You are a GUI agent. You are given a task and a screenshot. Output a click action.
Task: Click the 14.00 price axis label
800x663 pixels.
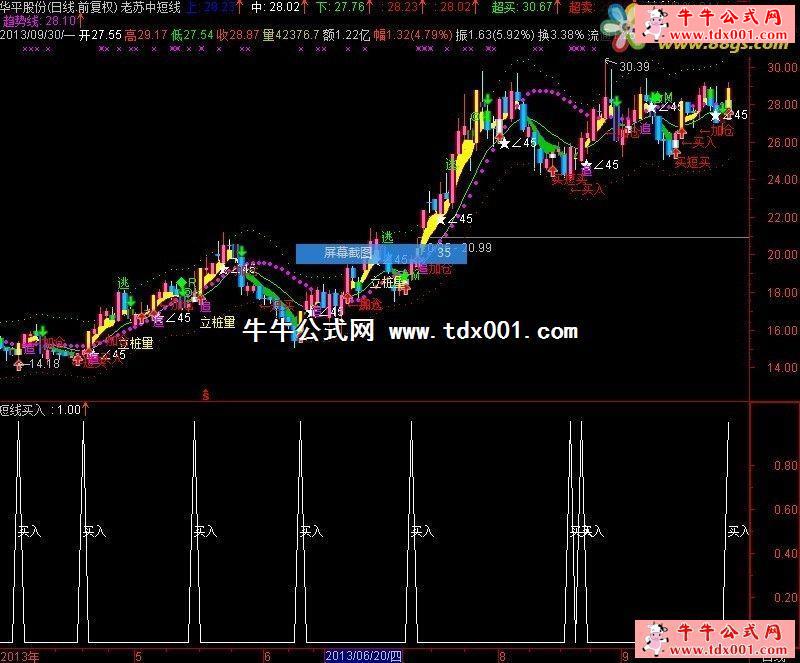click(782, 367)
